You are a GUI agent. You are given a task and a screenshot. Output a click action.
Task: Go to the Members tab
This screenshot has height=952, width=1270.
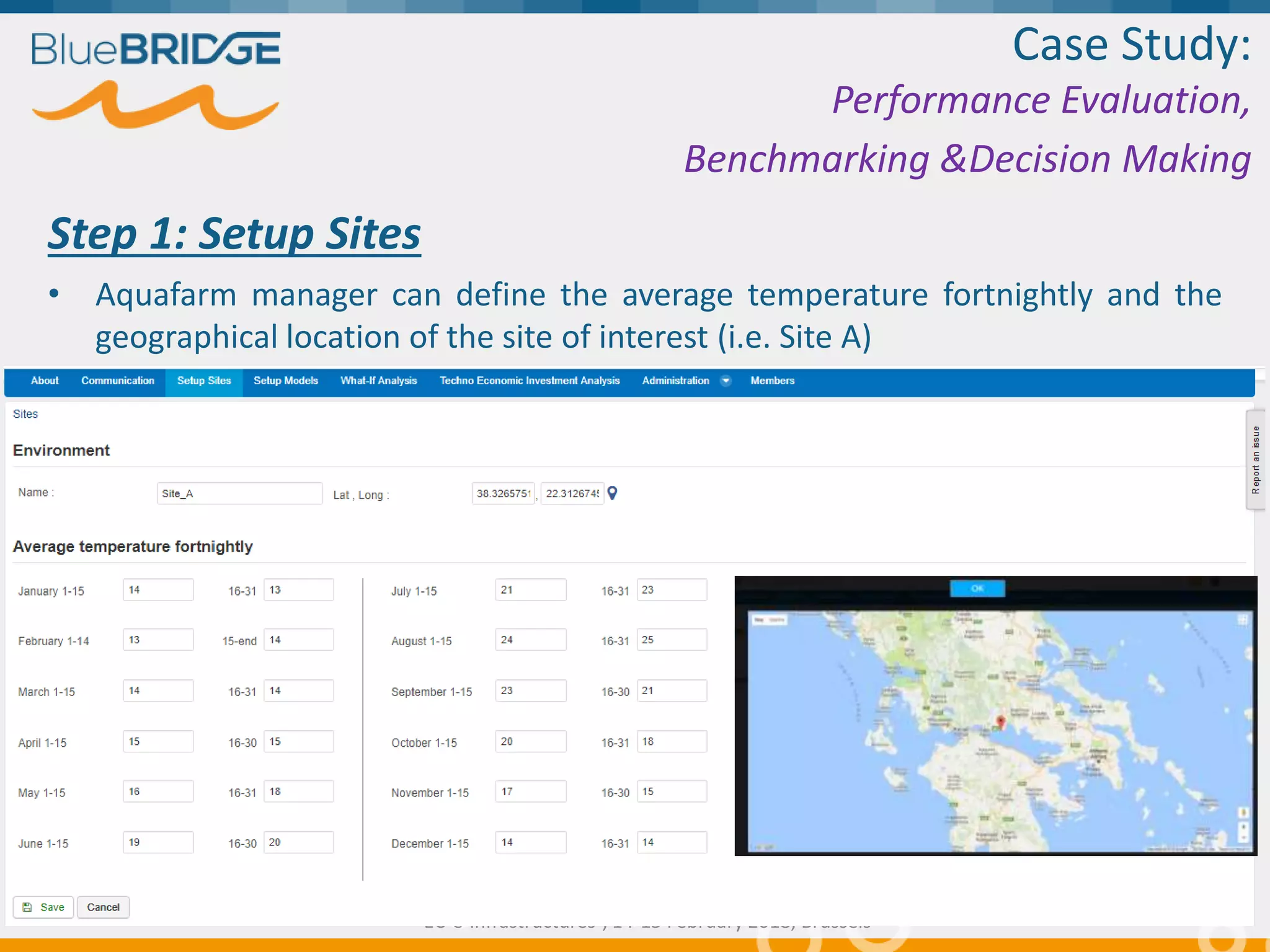pos(772,381)
